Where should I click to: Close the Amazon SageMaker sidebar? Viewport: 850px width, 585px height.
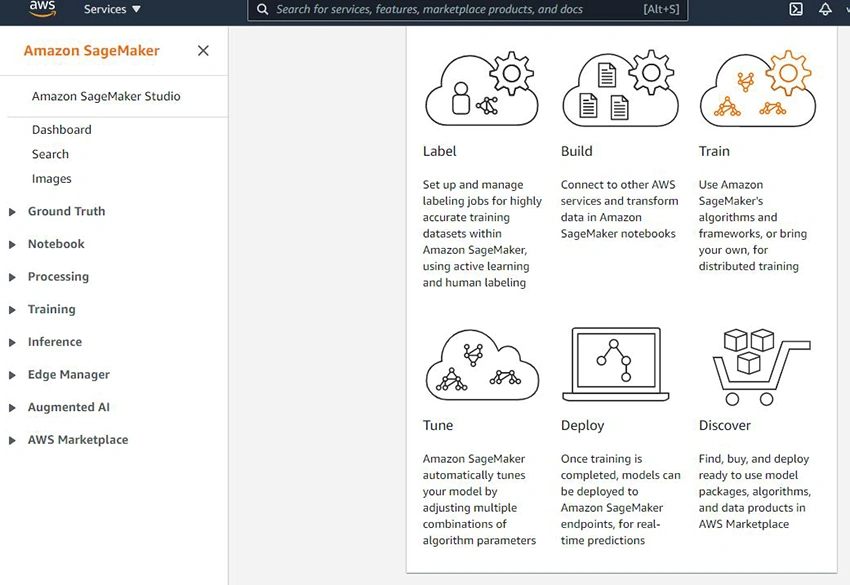(x=203, y=50)
